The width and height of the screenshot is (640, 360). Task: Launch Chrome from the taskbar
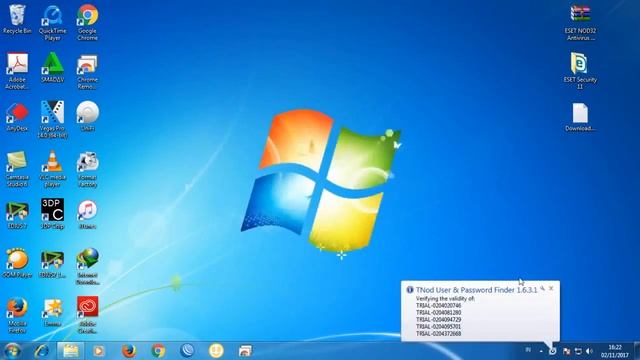click(158, 351)
